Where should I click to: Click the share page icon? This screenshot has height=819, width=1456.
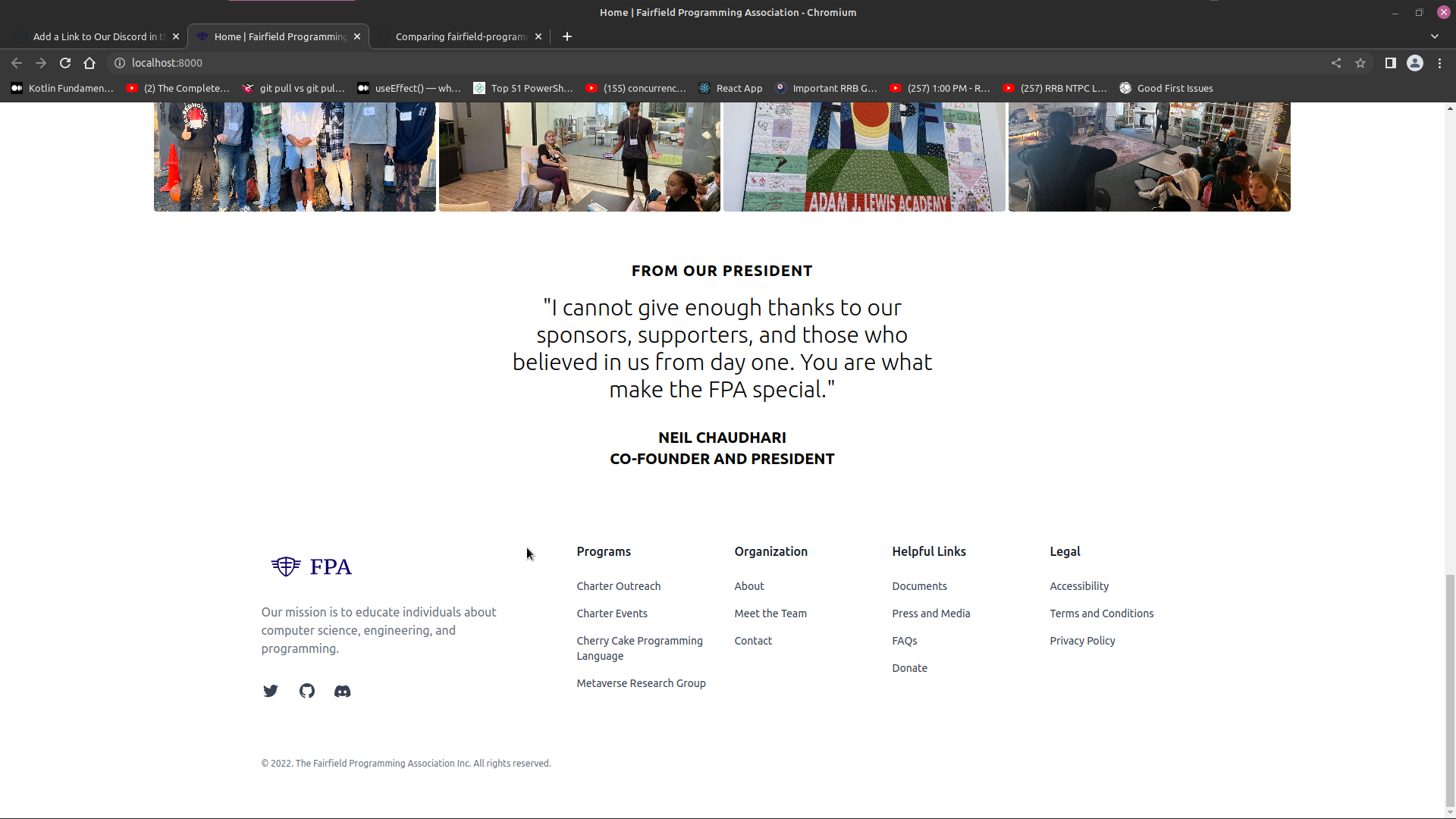click(x=1336, y=63)
